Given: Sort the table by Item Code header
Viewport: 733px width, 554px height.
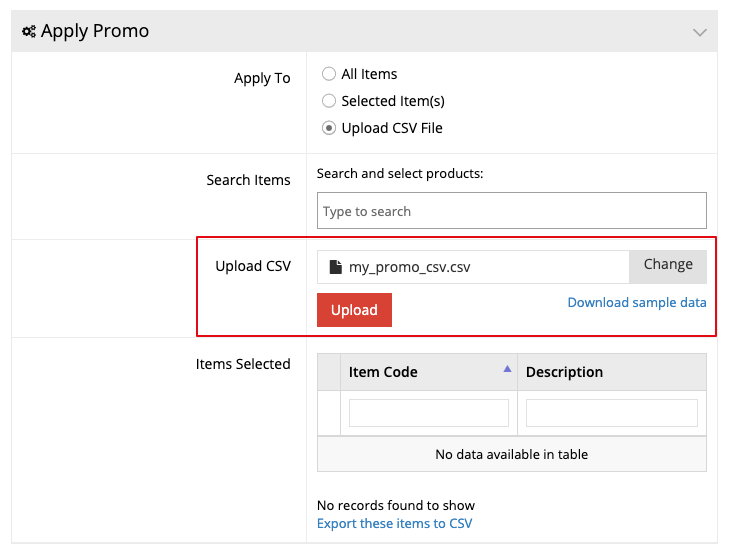Looking at the screenshot, I should click(383, 372).
